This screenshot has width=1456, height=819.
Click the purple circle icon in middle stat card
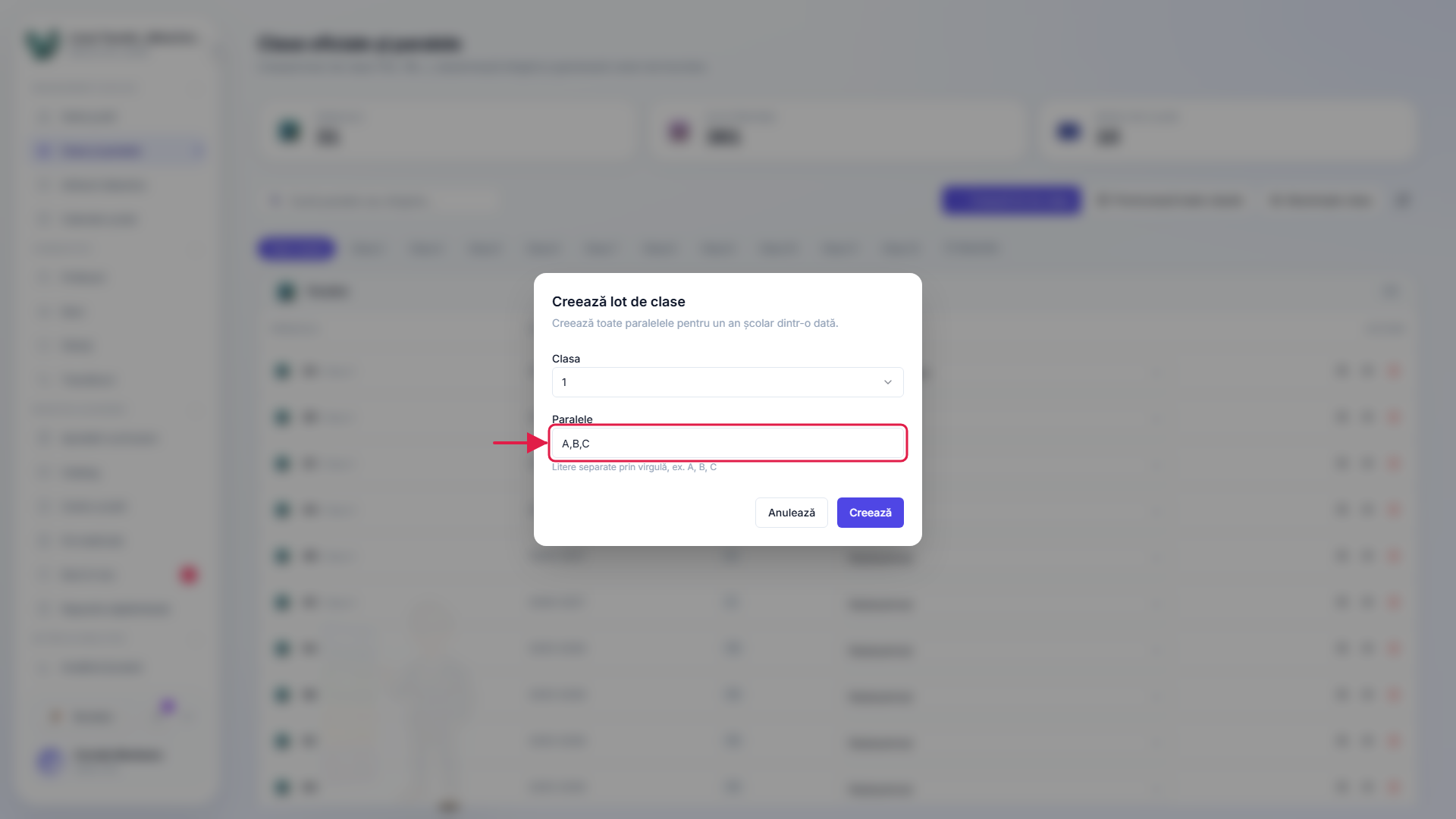(x=679, y=131)
